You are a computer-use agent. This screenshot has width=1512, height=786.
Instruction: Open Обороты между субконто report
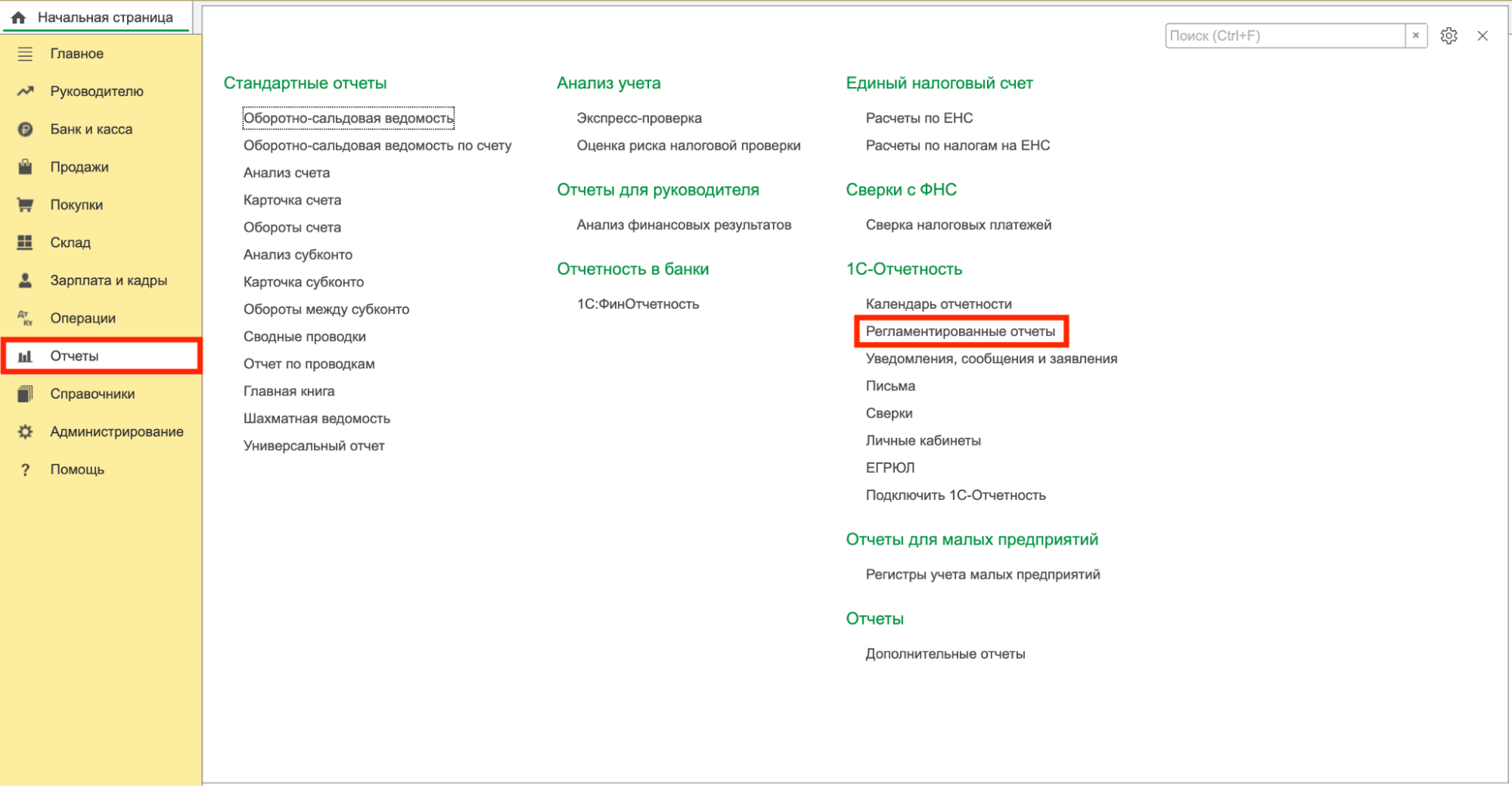pos(326,309)
